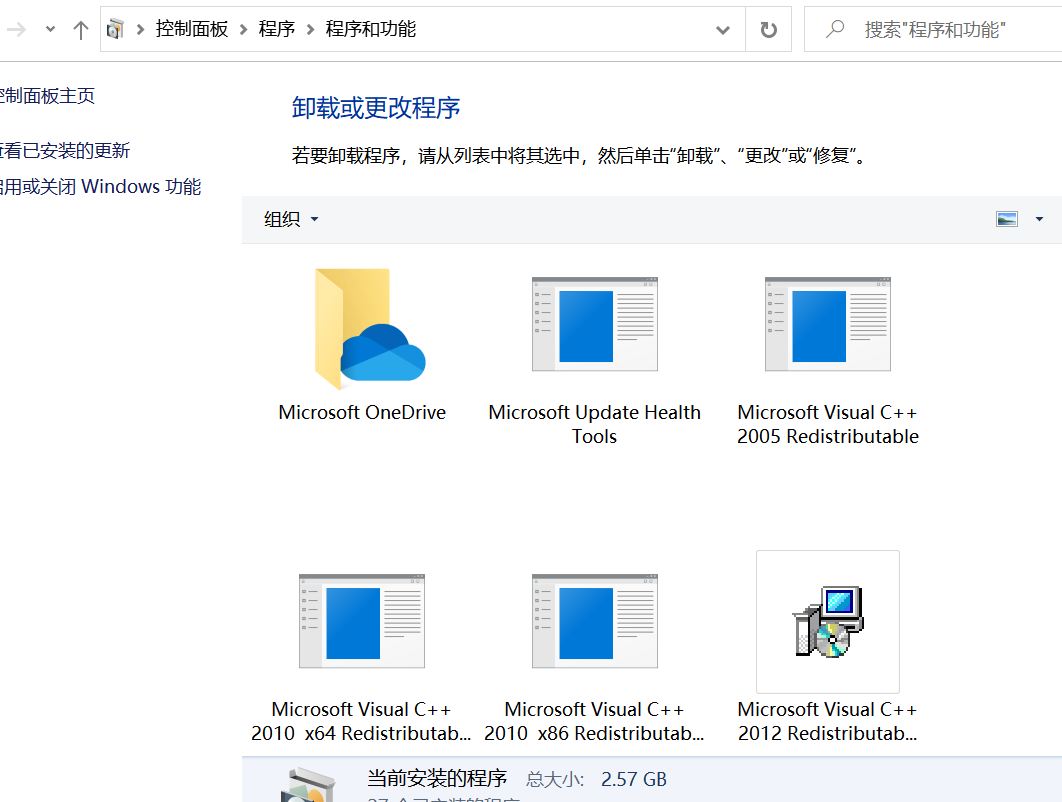The image size is (1062, 802).
Task: Click the 当前安装的程序 text
Action: [437, 778]
